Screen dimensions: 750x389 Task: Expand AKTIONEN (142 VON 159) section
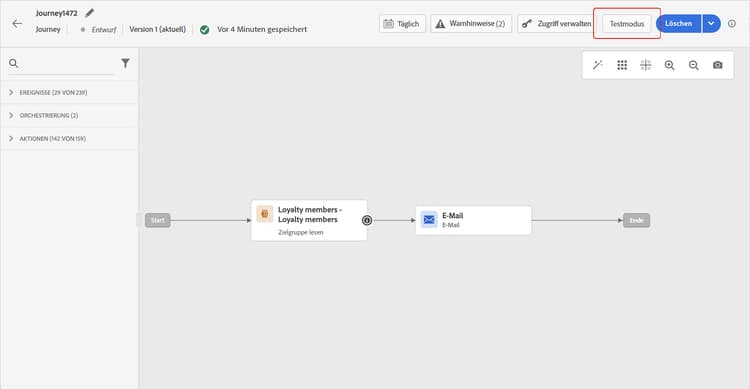pyautogui.click(x=69, y=138)
